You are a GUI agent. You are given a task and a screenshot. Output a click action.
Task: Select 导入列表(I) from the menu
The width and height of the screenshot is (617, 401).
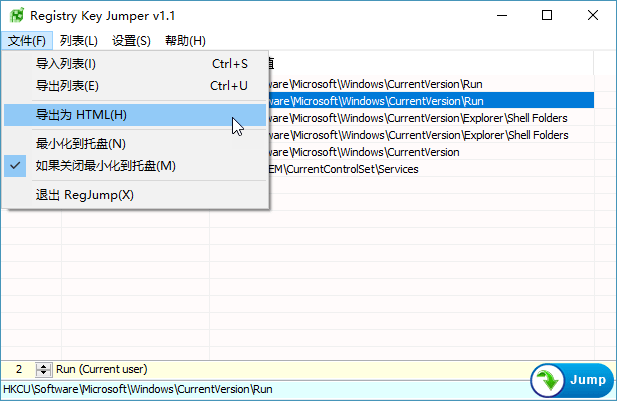point(66,64)
